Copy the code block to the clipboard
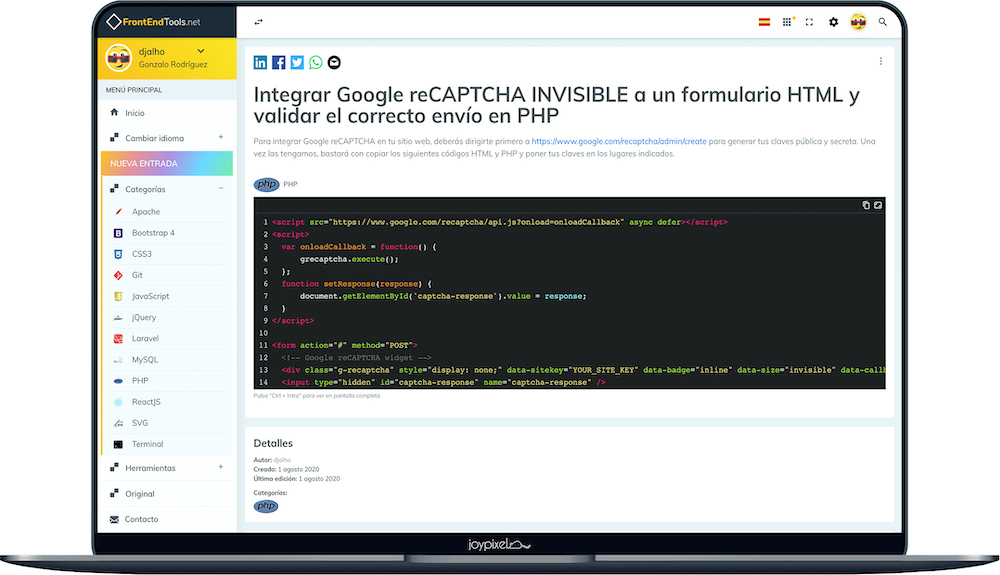This screenshot has height=575, width=1000. point(866,205)
